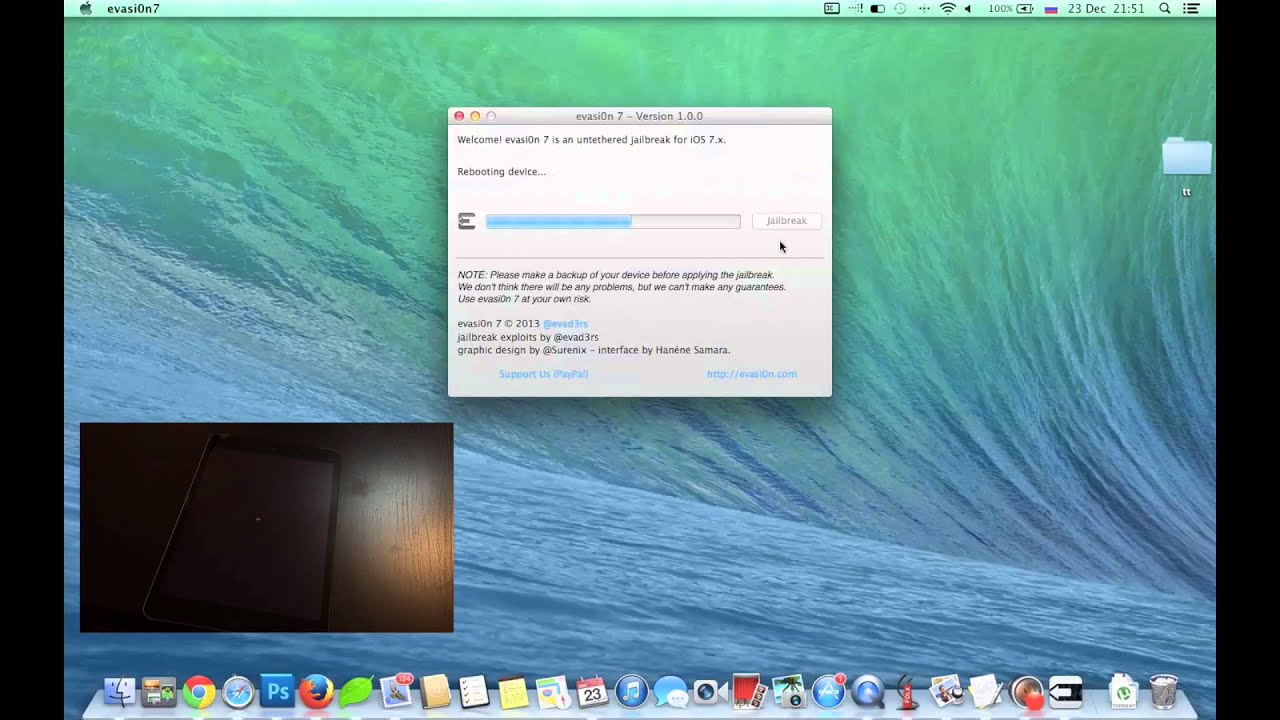Open yellow Stickies notes in Dock
1280x720 pixels.
click(x=513, y=692)
